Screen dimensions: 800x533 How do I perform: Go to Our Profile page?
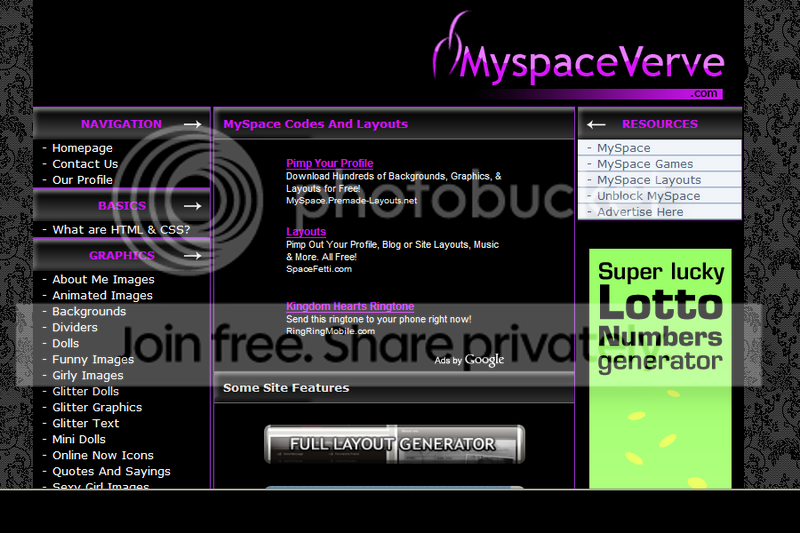(x=82, y=180)
